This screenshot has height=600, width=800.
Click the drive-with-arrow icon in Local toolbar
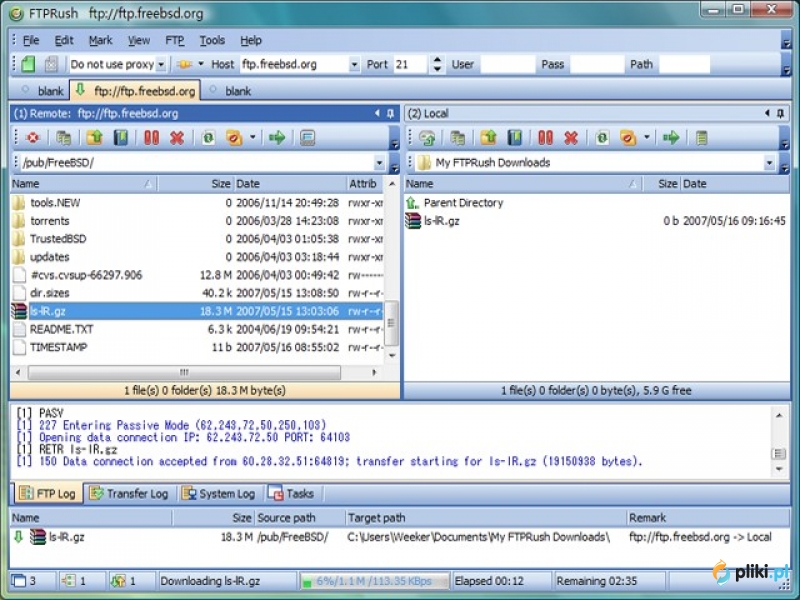point(427,138)
